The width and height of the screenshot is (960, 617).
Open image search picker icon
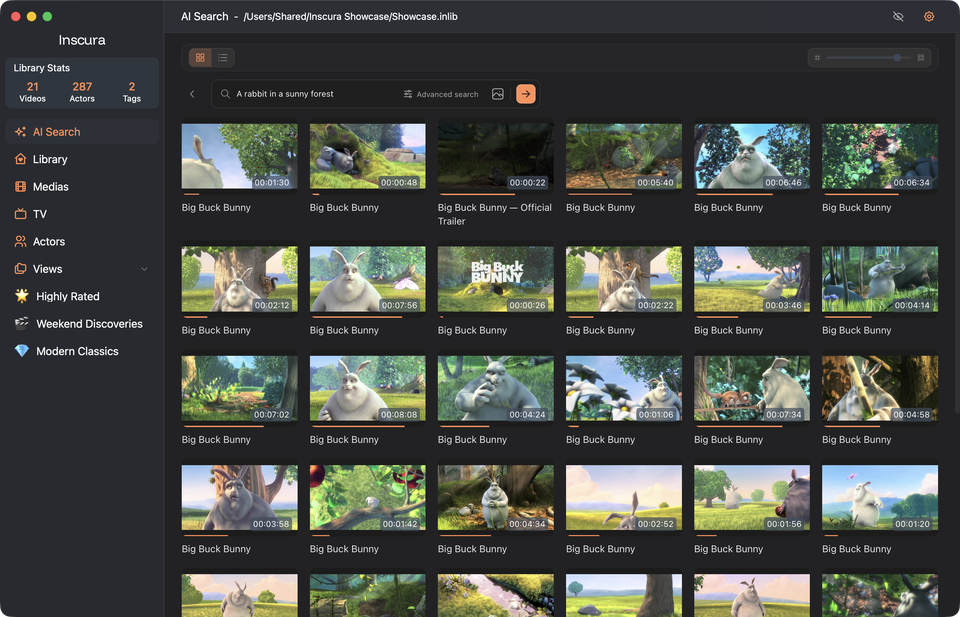tap(498, 94)
